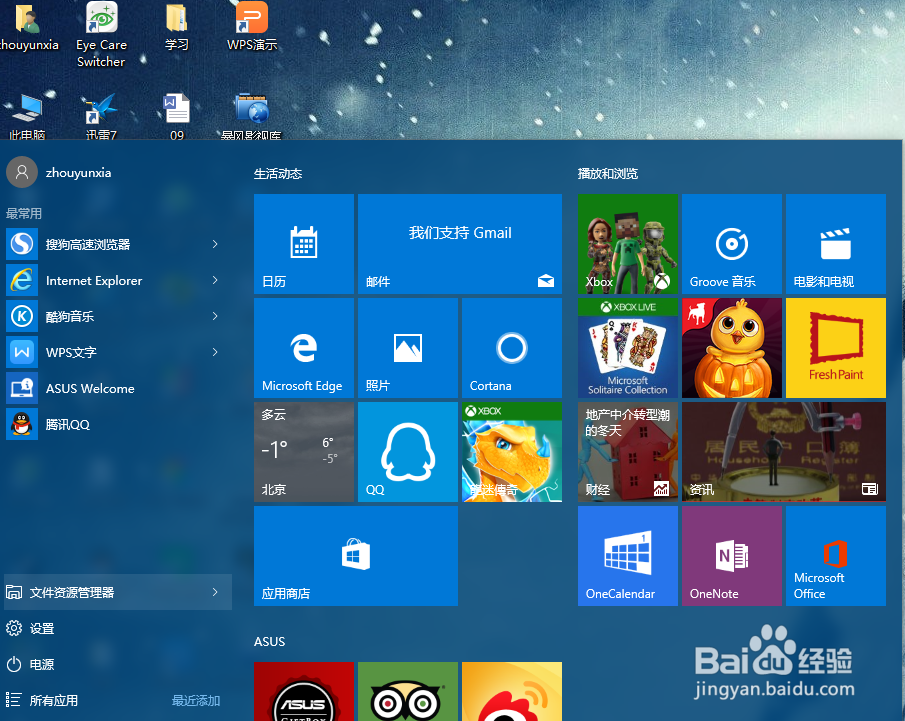Click the zhouyunxia user account avatar
The image size is (905, 721).
point(22,172)
